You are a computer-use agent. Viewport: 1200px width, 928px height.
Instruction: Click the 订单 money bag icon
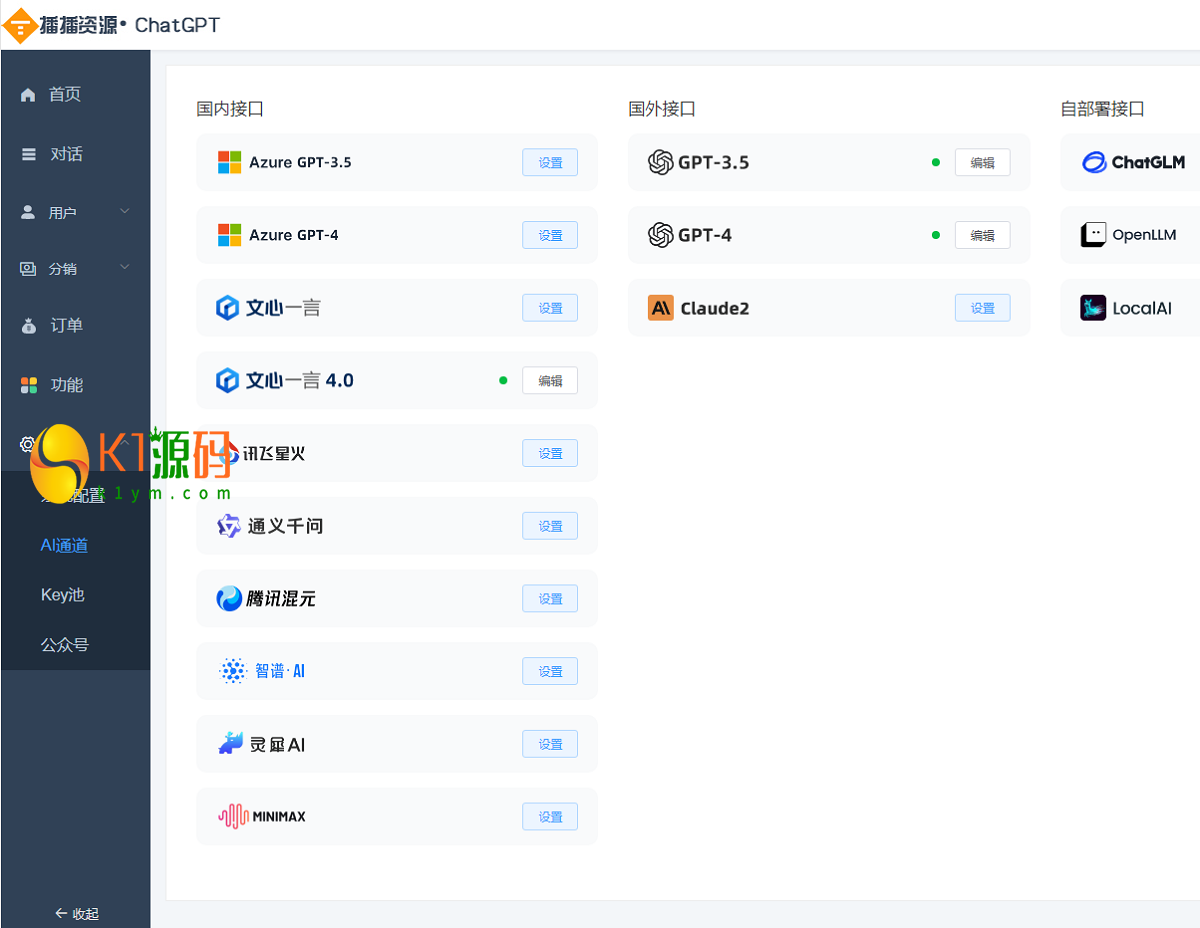28,326
